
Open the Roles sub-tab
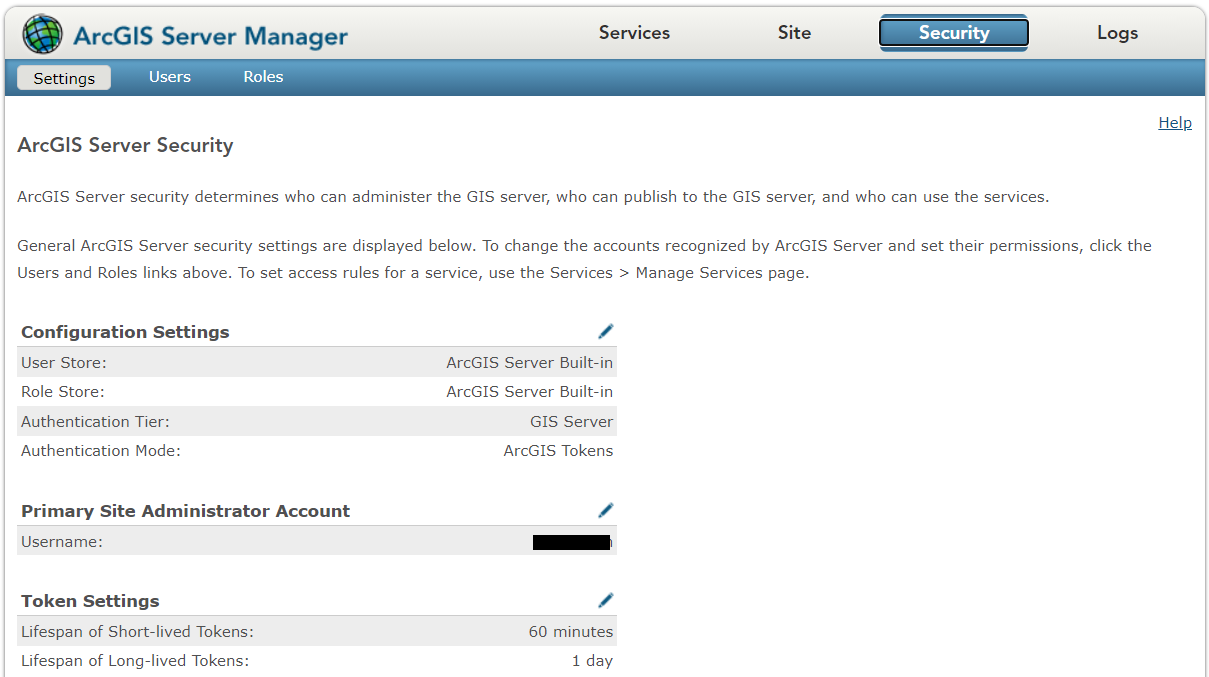point(263,77)
